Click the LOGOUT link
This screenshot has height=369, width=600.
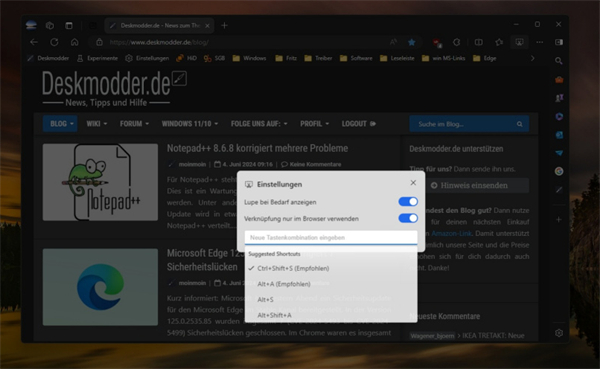click(359, 124)
